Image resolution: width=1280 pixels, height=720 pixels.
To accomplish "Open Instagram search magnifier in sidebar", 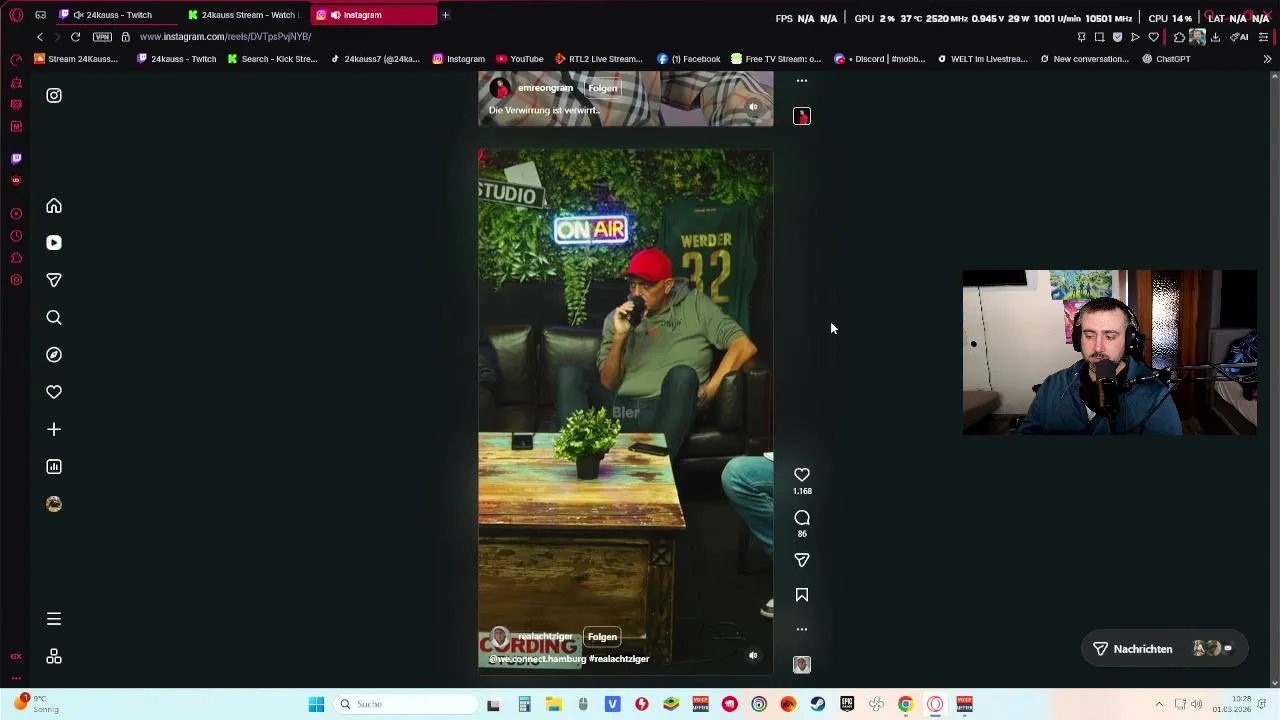I will pyautogui.click(x=54, y=317).
